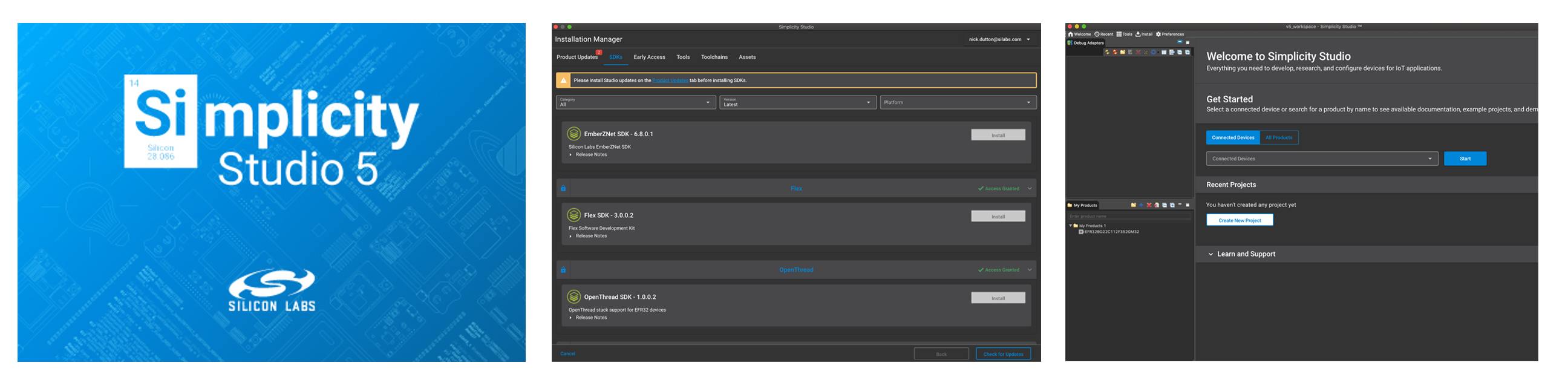Switch to Connected Devices toggle option
The width and height of the screenshot is (1568, 380).
[x=1233, y=137]
